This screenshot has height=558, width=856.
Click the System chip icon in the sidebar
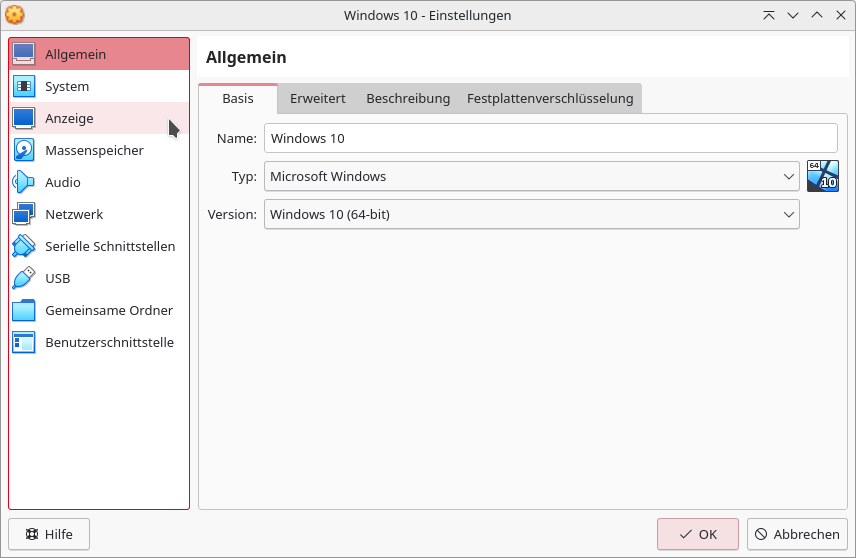click(x=24, y=86)
